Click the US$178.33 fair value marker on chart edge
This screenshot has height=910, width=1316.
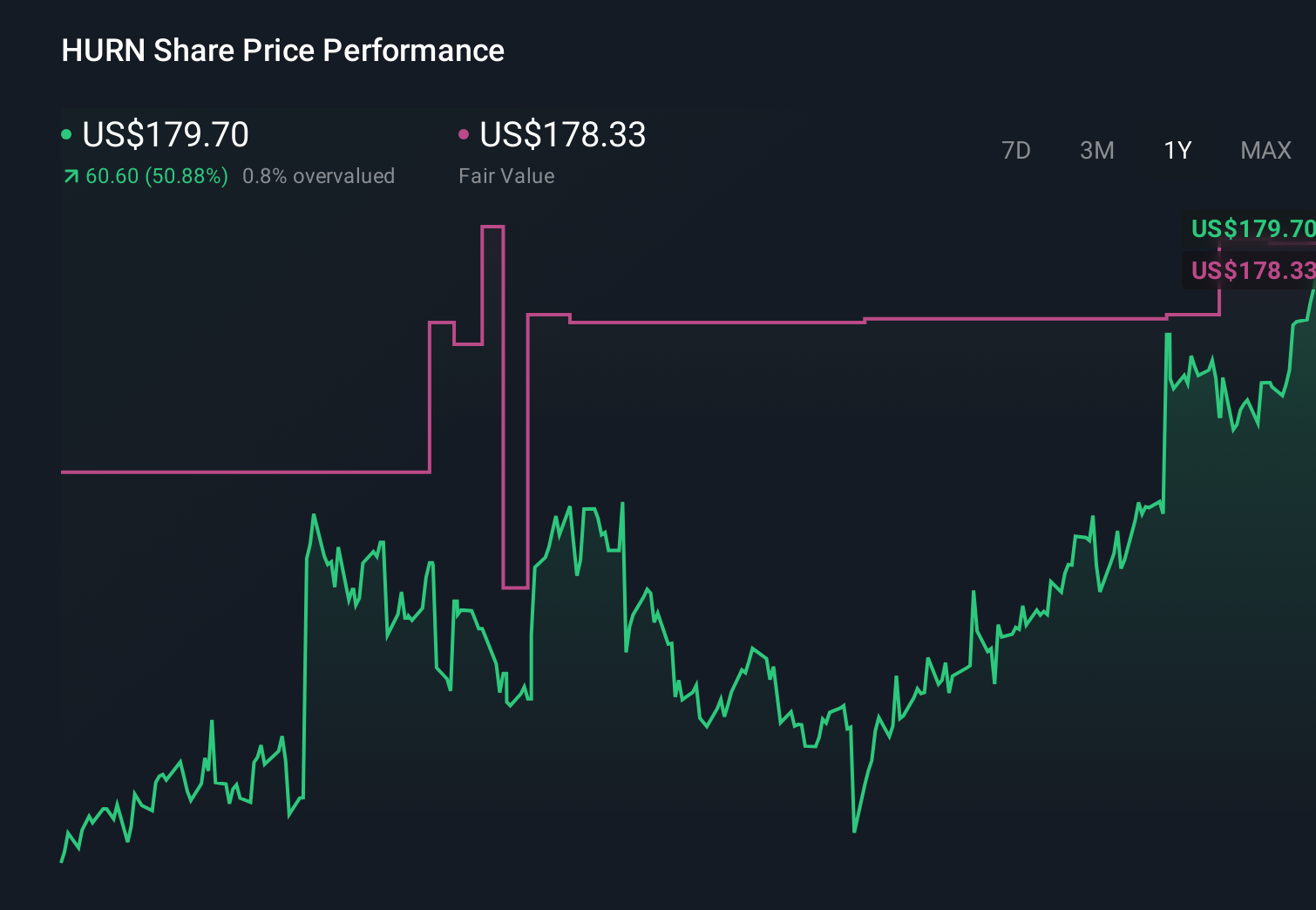point(1252,271)
